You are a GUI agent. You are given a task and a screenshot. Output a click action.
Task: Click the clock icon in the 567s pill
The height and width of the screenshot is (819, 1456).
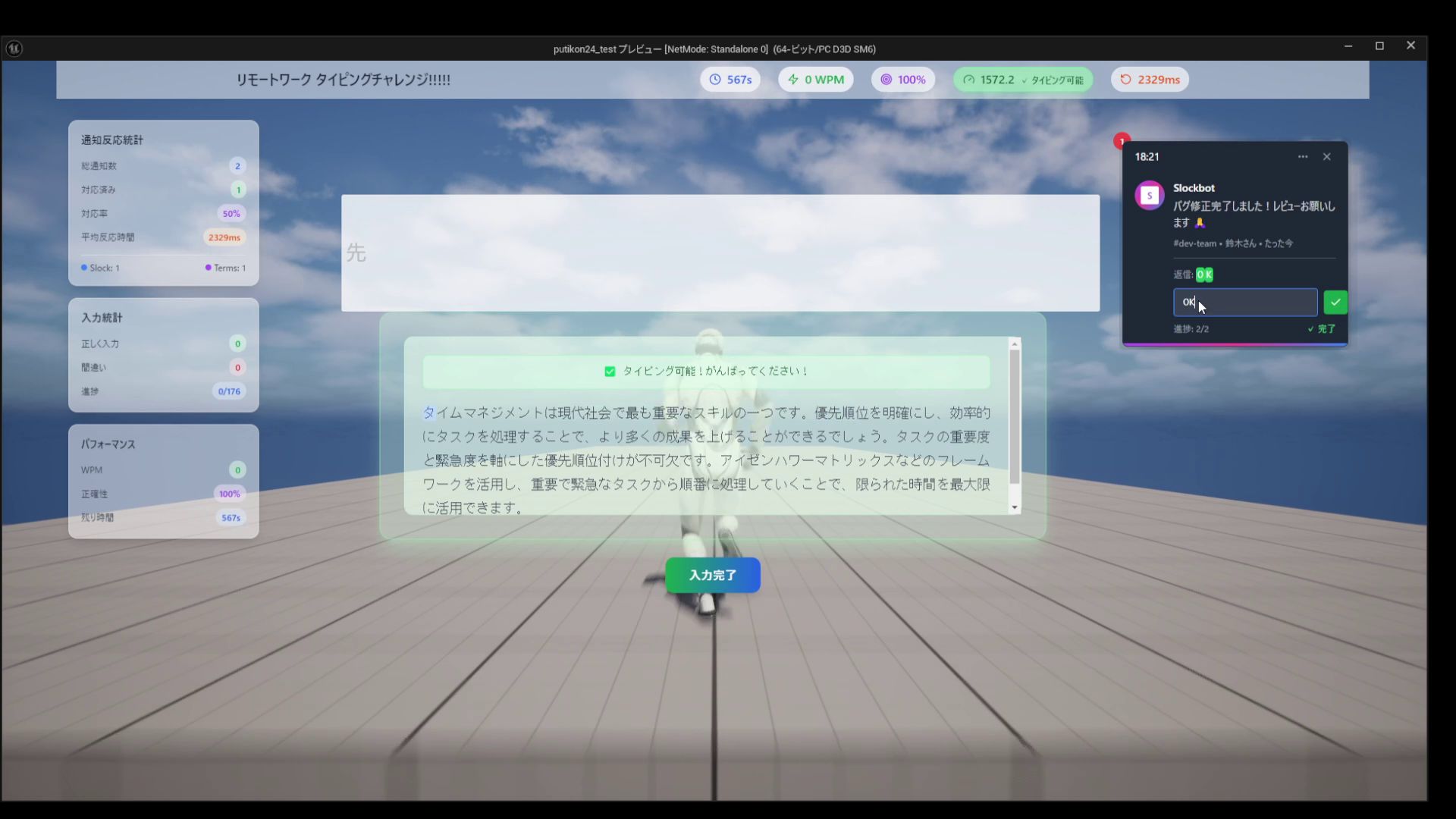(x=715, y=80)
